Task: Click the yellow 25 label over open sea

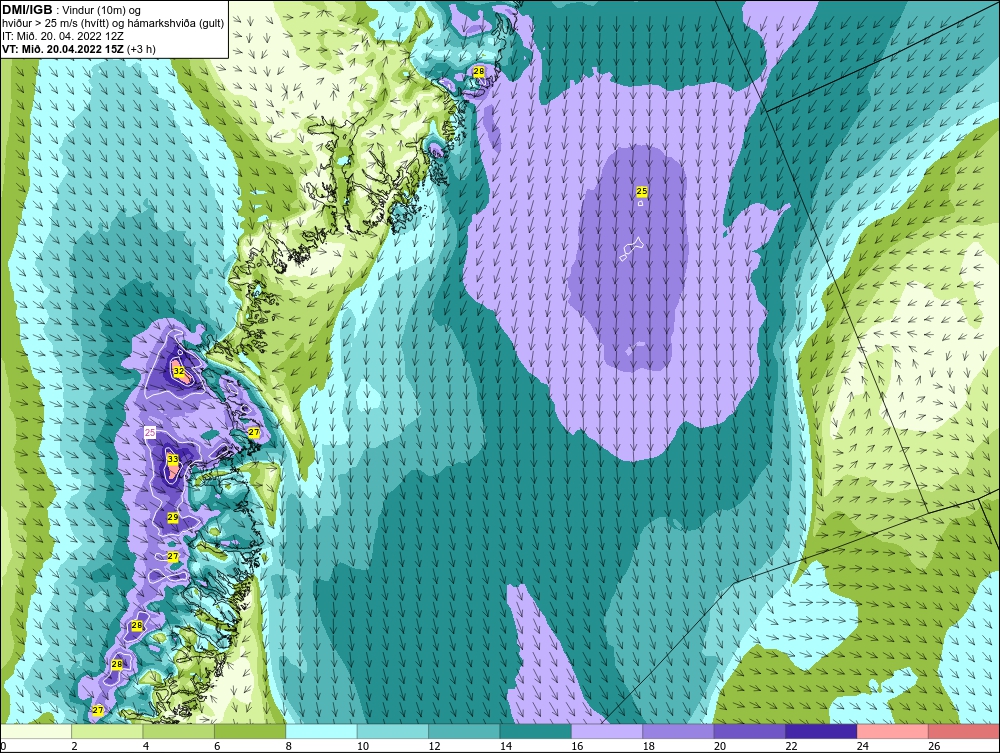Action: point(642,191)
